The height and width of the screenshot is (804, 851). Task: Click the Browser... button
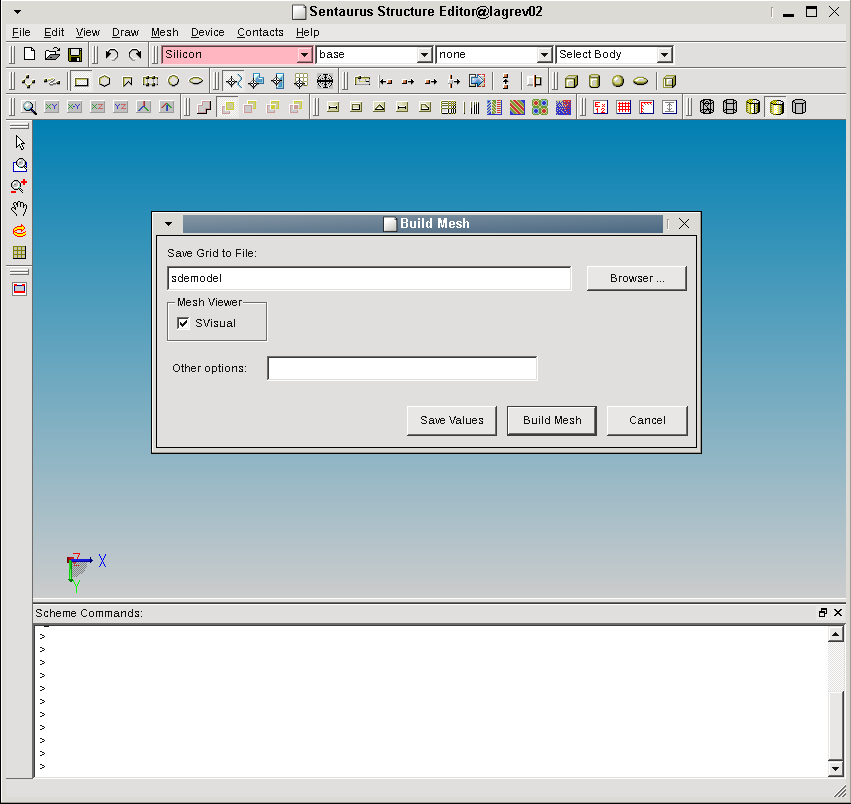click(x=637, y=279)
